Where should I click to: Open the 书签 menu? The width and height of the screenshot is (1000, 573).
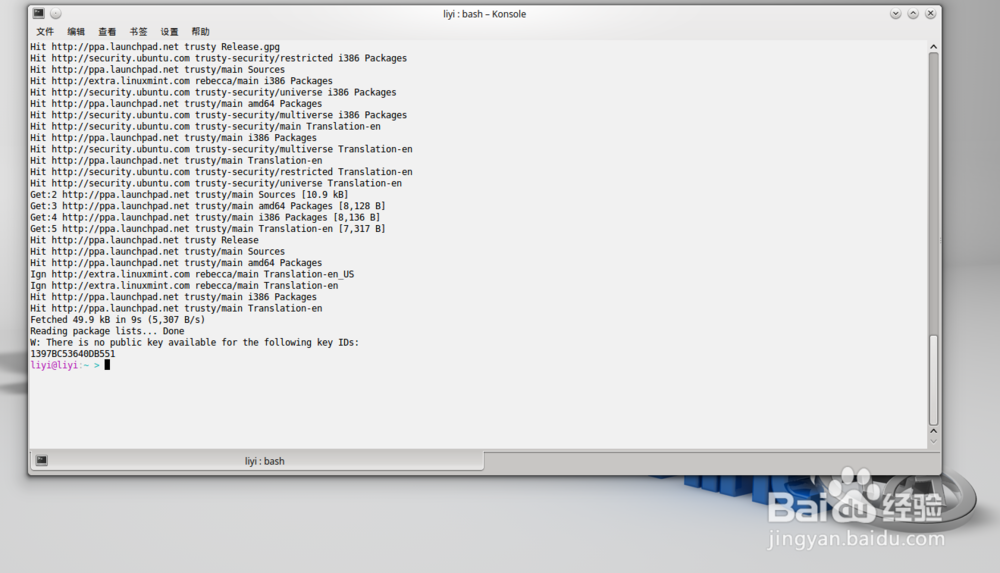pos(138,31)
